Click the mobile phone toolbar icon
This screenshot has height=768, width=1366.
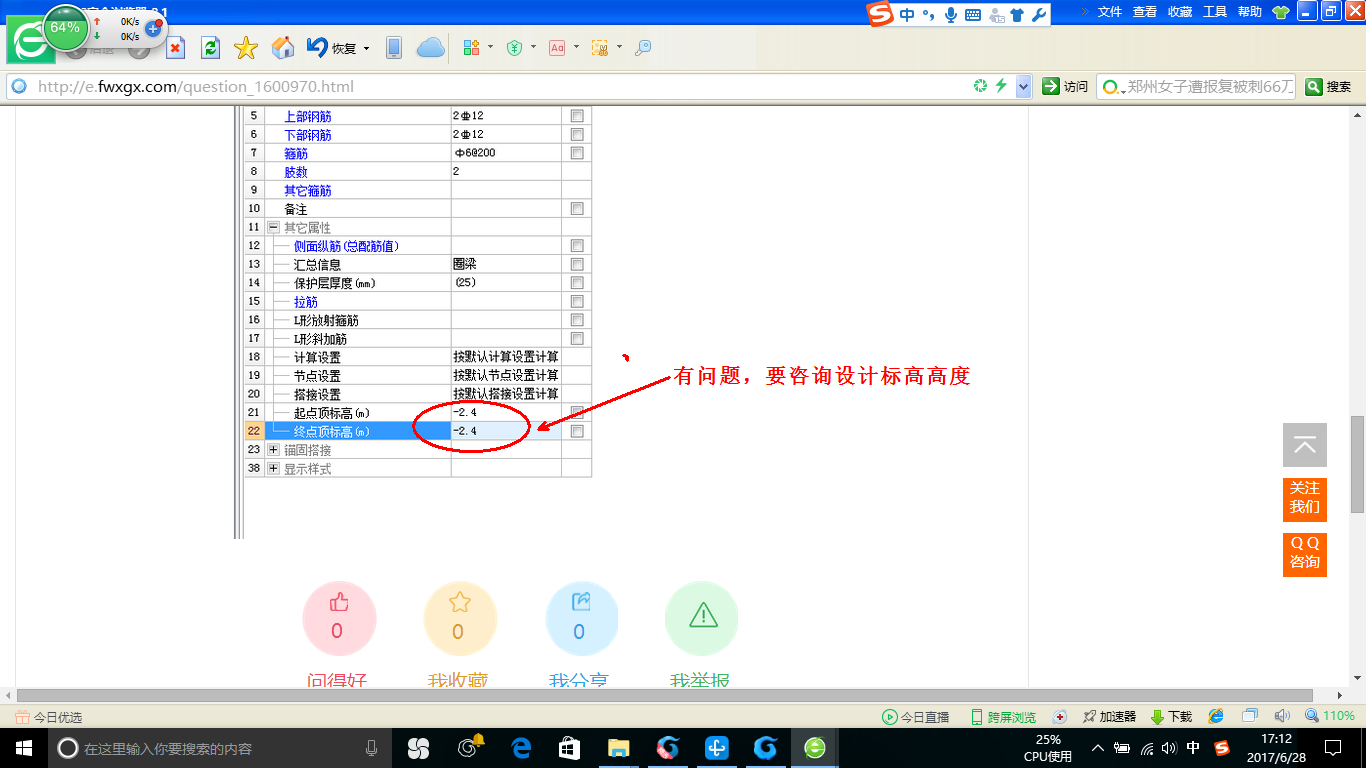click(x=394, y=48)
